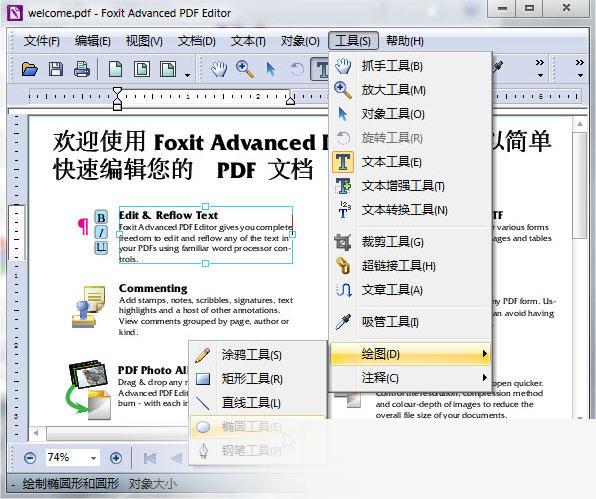Click the Save floppy disk icon
The width and height of the screenshot is (596, 499).
coord(56,70)
